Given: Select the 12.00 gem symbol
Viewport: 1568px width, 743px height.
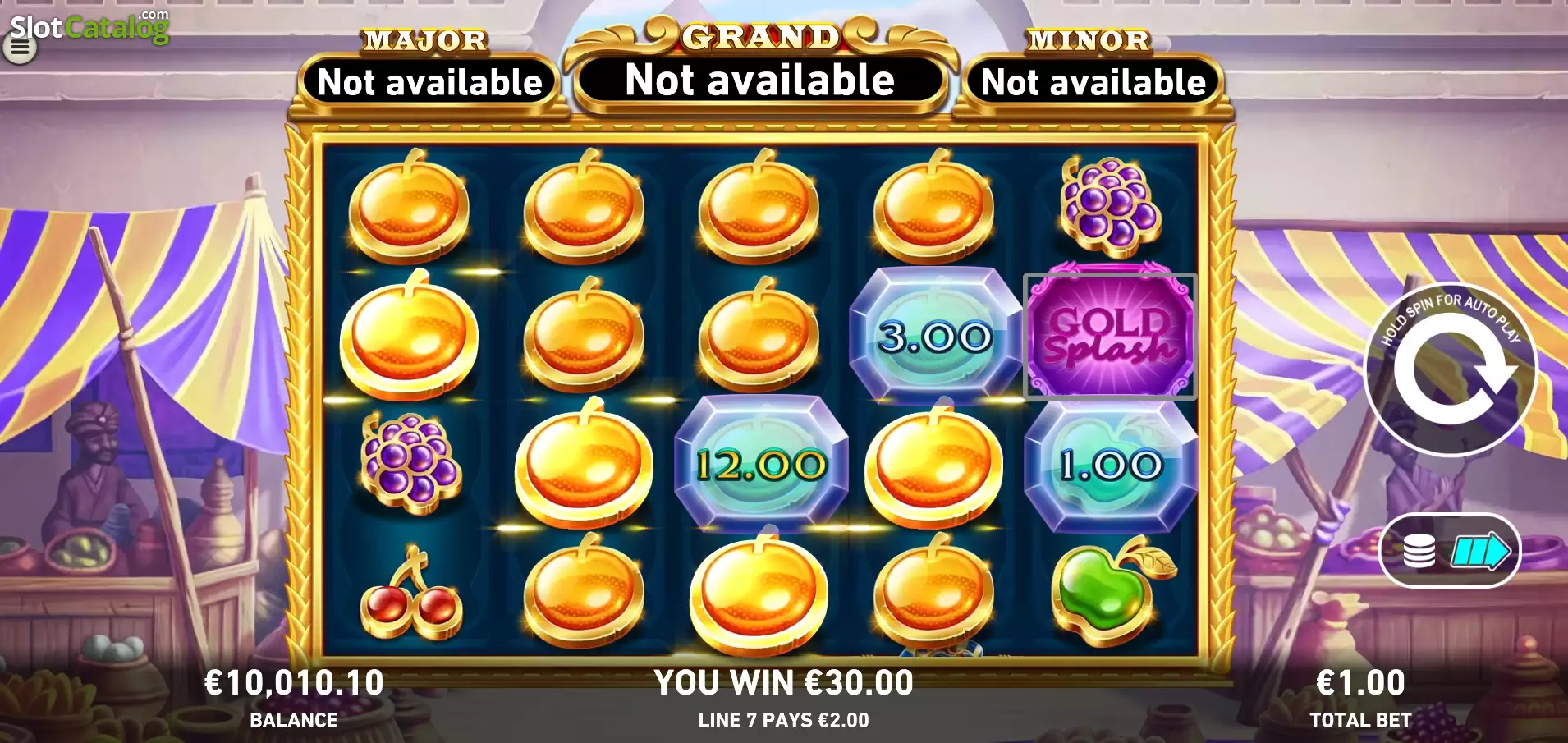Looking at the screenshot, I should tap(760, 464).
